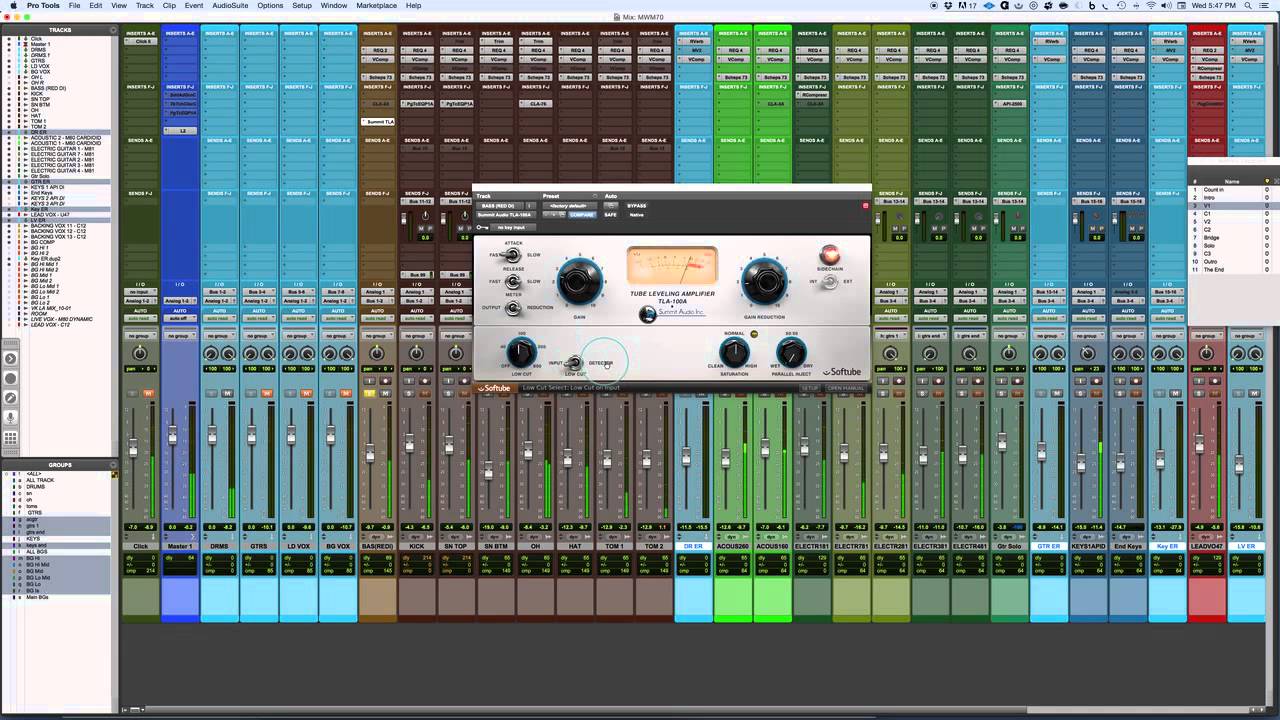Viewport: 1280px width, 720px height.
Task: Select the Bridge memory location
Action: pos(1211,237)
